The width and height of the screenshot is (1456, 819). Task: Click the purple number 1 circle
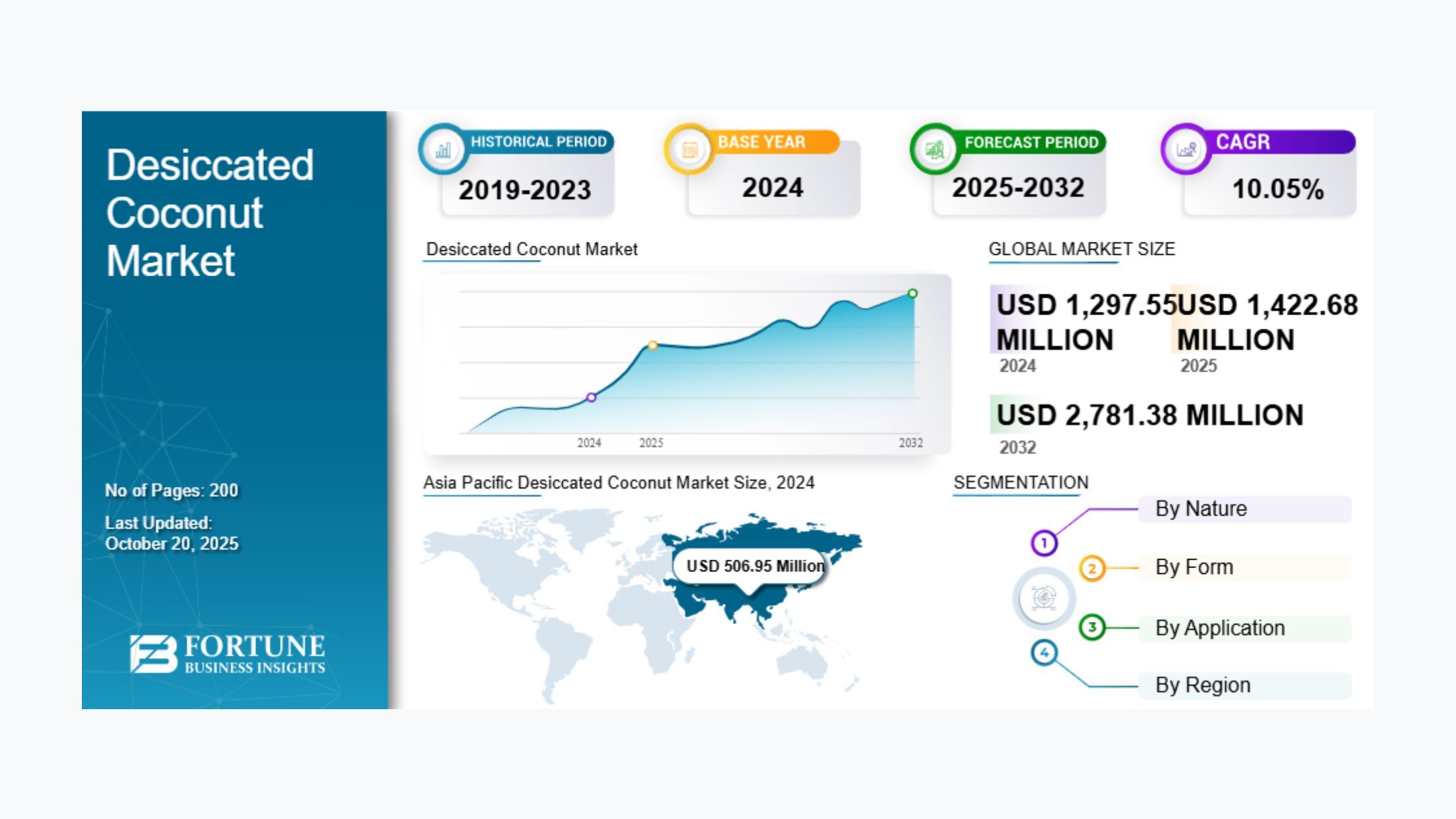tap(1044, 543)
